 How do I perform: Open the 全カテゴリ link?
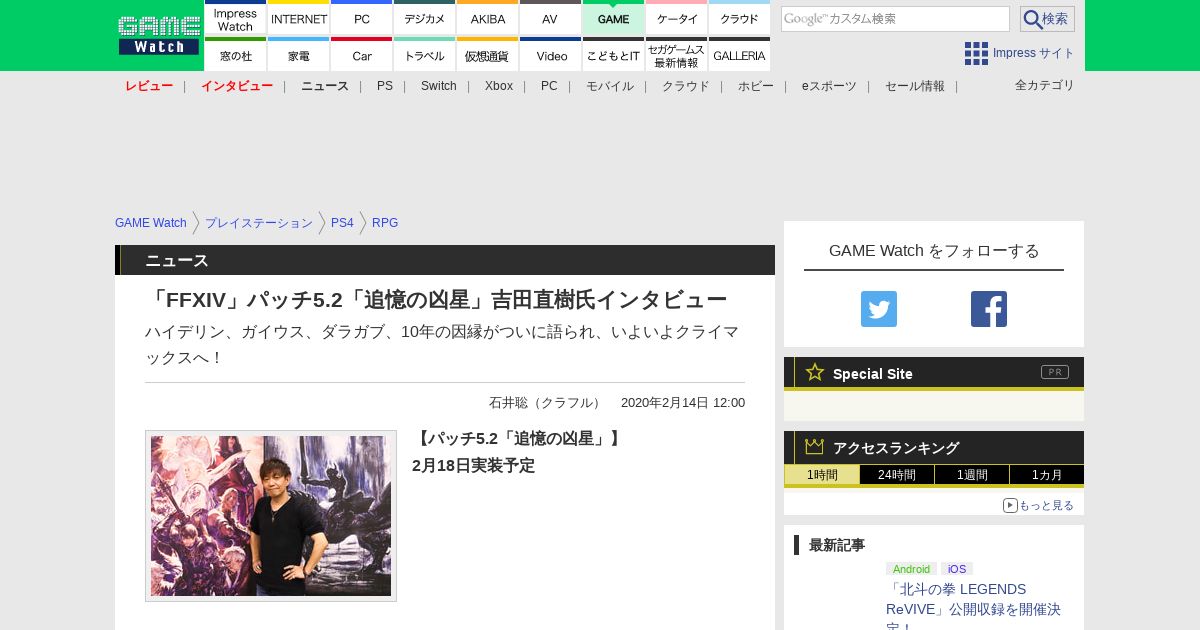pyautogui.click(x=1045, y=85)
